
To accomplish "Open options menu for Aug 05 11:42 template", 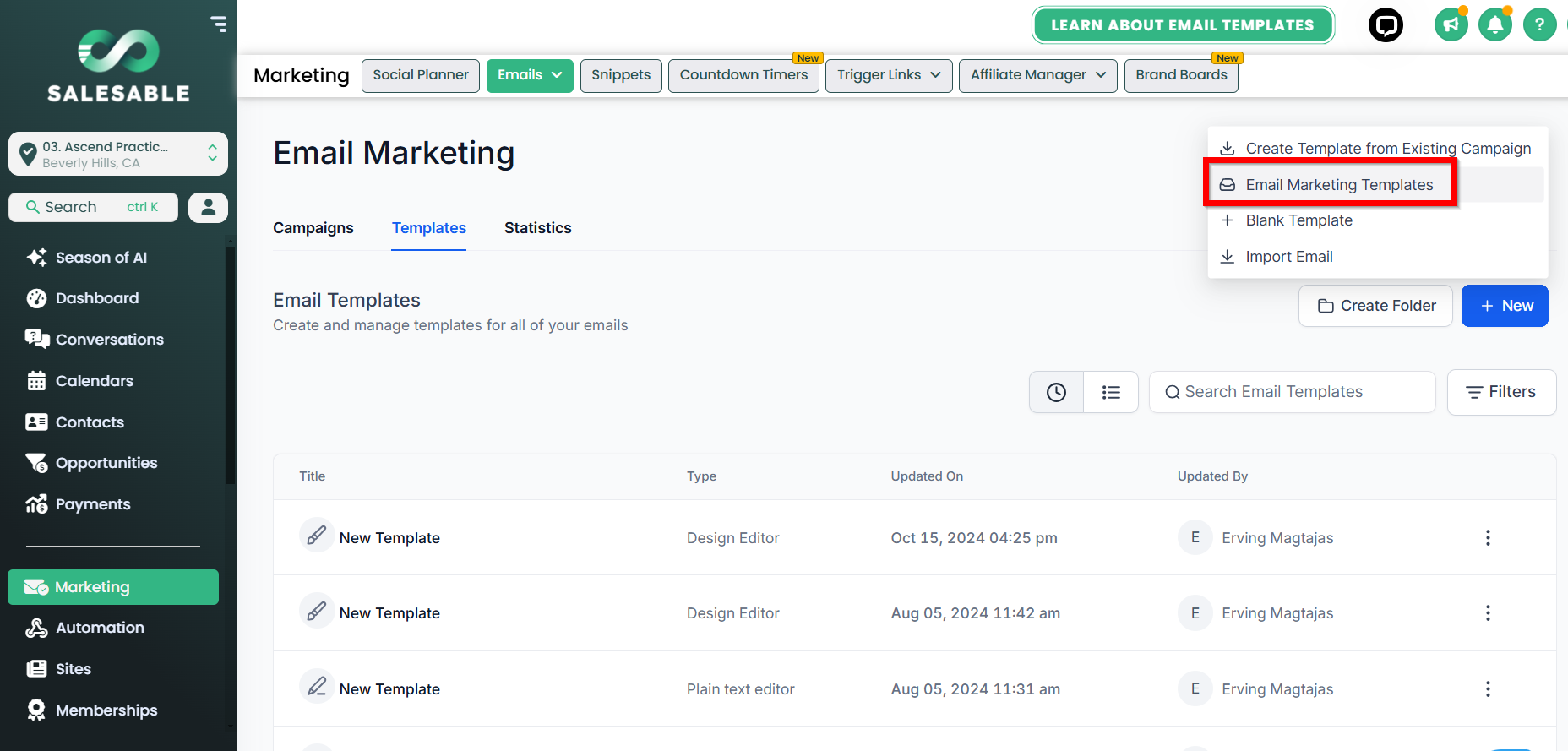I will [1488, 612].
